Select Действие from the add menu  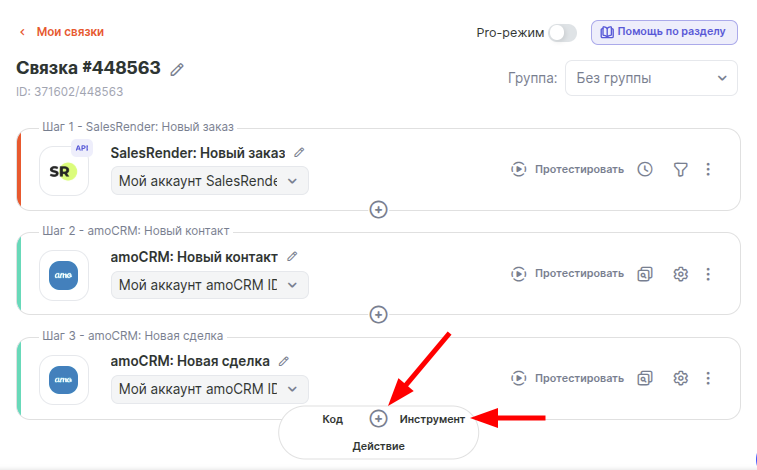pyautogui.click(x=379, y=446)
